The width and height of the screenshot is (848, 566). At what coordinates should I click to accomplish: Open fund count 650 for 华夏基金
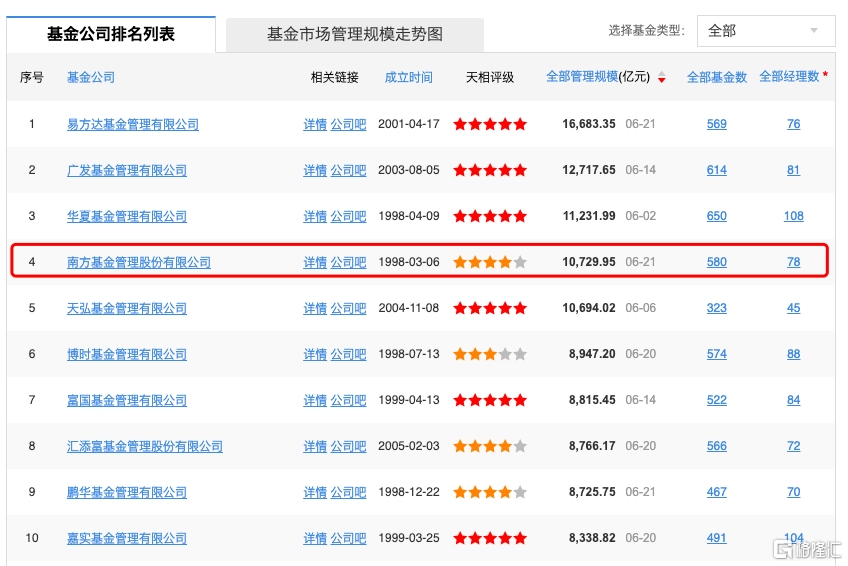pyautogui.click(x=717, y=216)
